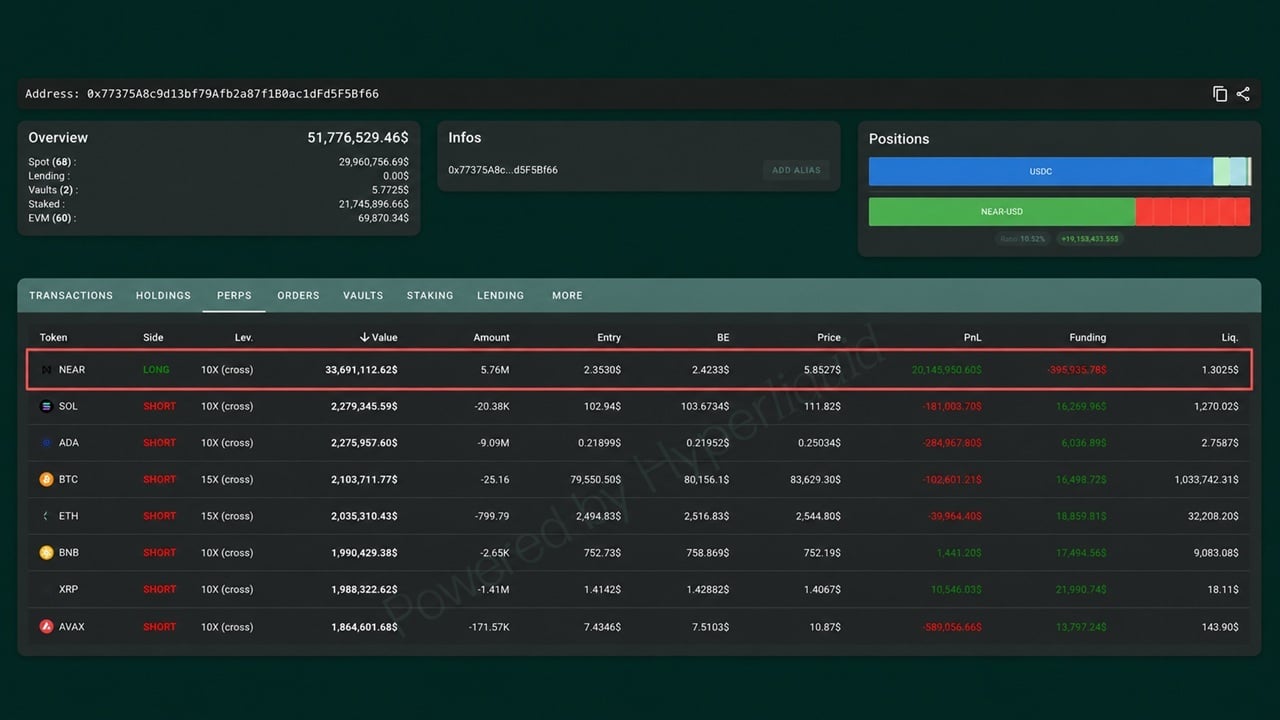Click the XRP row token name
This screenshot has width=1280, height=720.
coord(68,590)
